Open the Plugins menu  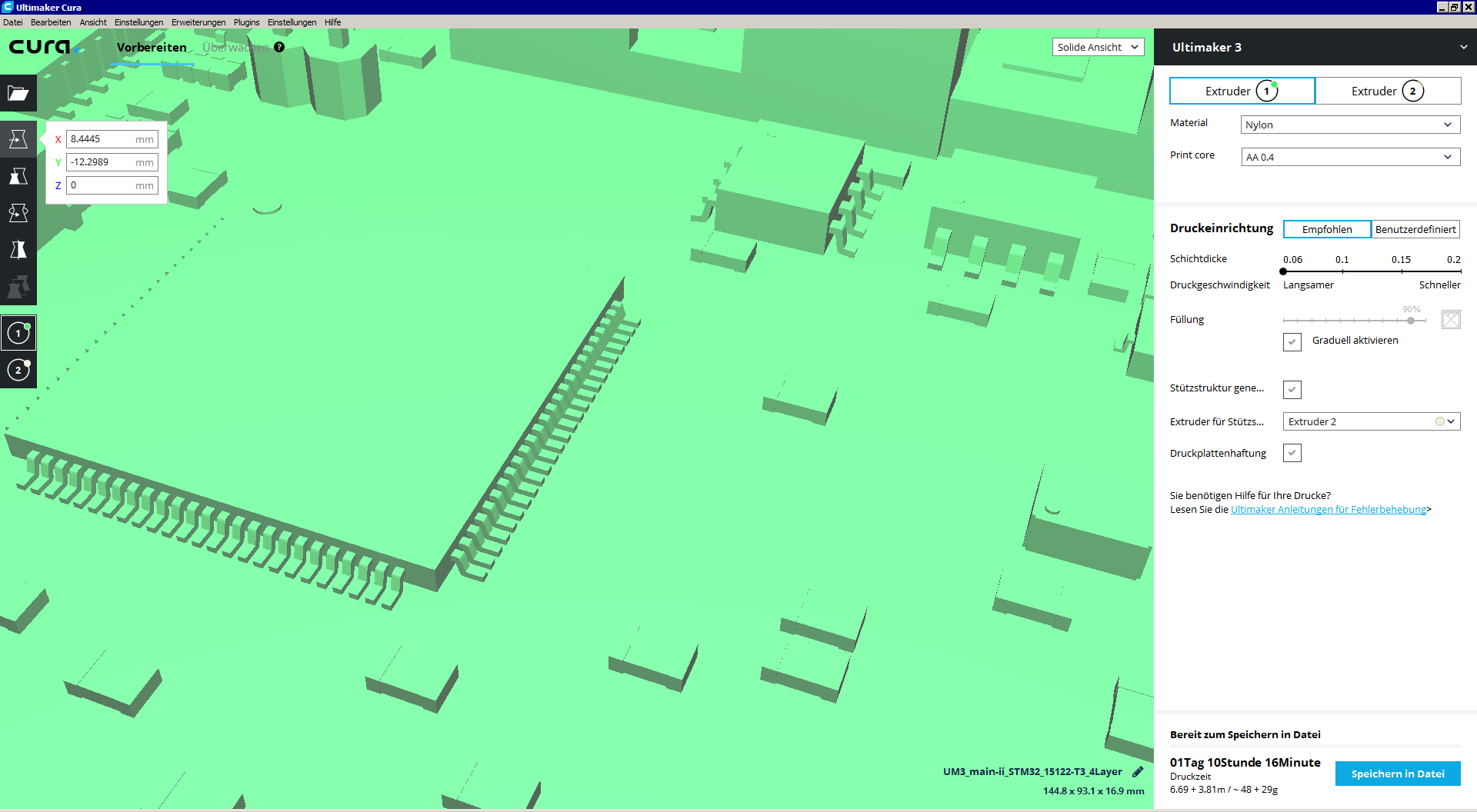[246, 22]
